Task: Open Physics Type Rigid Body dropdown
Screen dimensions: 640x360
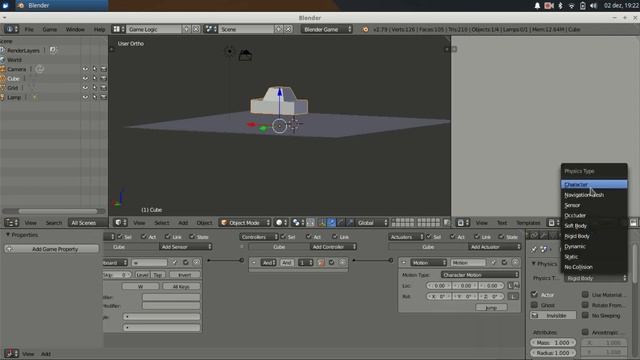Action: coord(596,278)
